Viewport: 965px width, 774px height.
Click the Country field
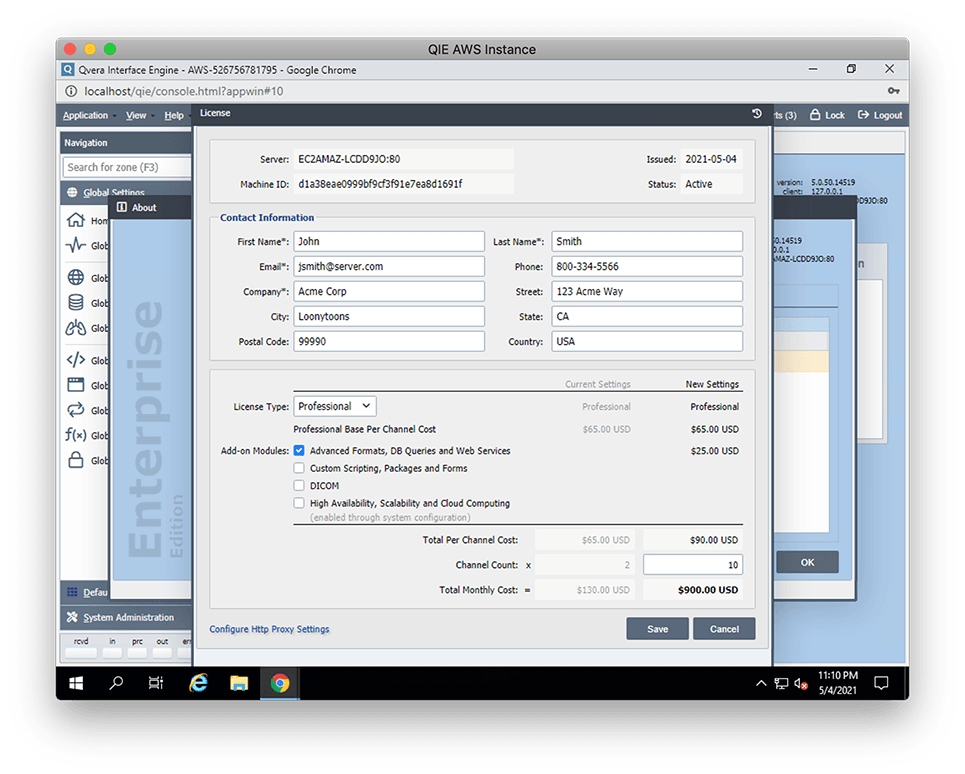click(x=647, y=341)
